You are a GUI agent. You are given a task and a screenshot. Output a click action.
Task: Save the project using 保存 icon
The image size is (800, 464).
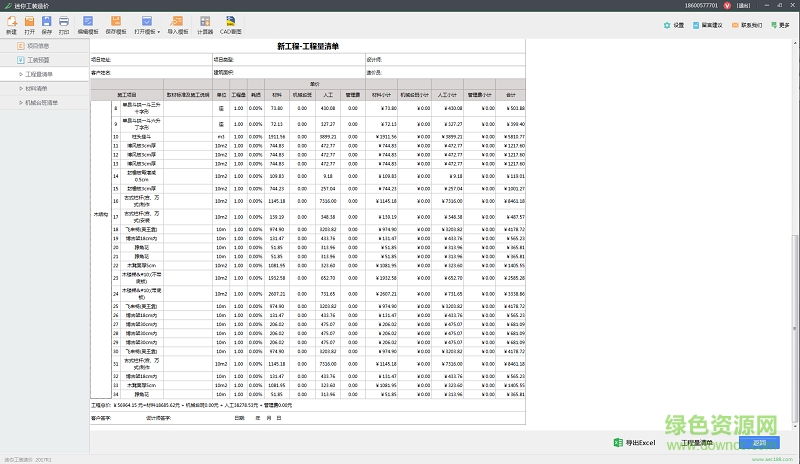[46, 24]
